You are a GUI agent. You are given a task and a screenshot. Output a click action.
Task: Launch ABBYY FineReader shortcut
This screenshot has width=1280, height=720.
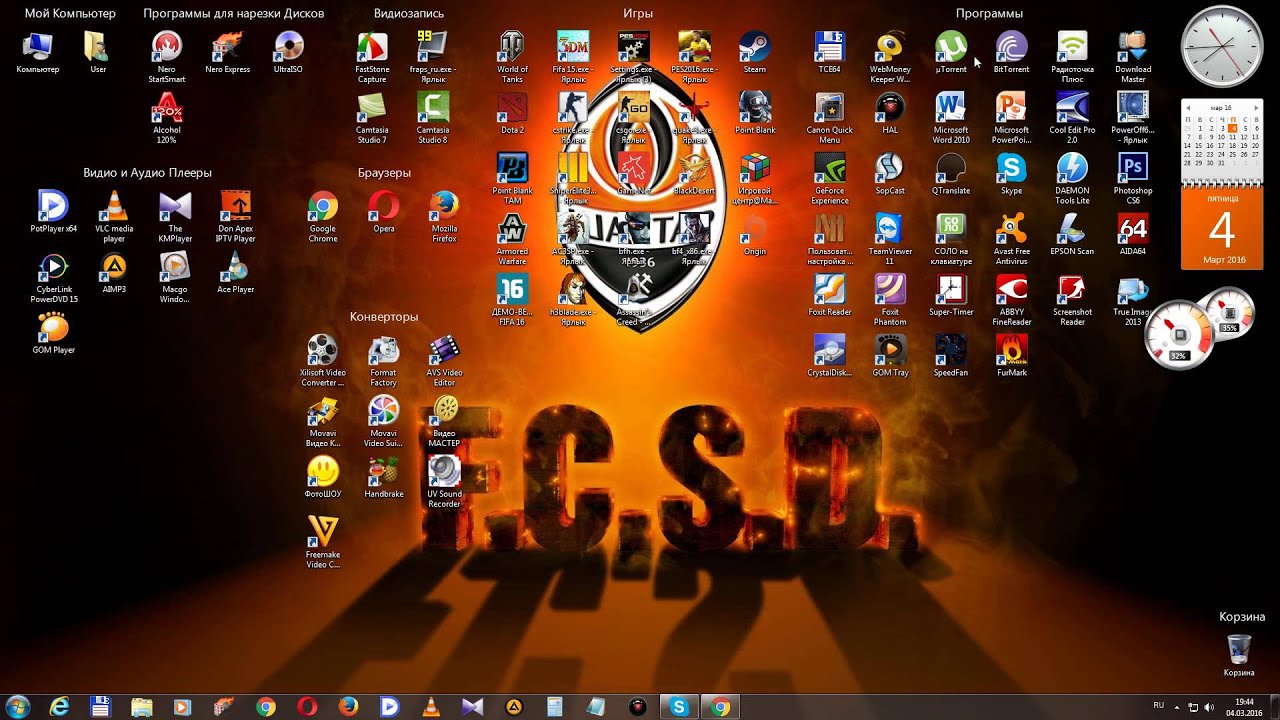[x=1011, y=300]
